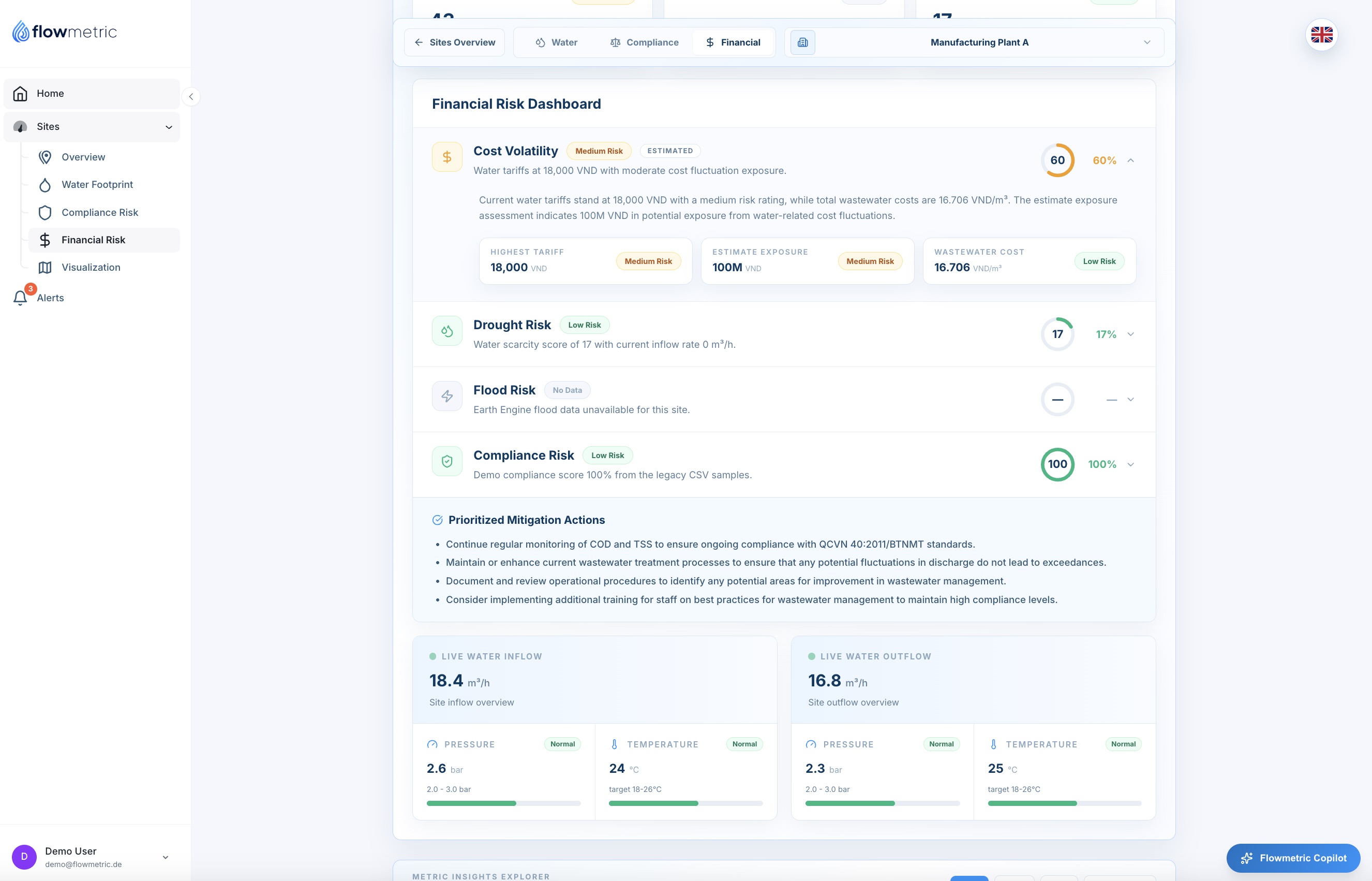The height and width of the screenshot is (881, 1372).
Task: Click the Normal badge on outflow Temperature
Action: [x=1123, y=744]
